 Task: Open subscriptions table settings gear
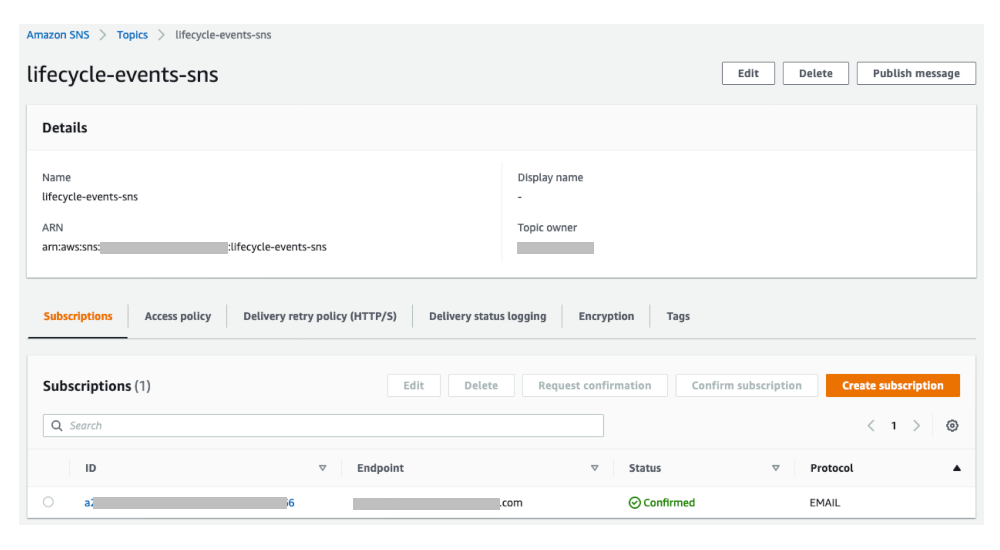pyautogui.click(x=952, y=426)
